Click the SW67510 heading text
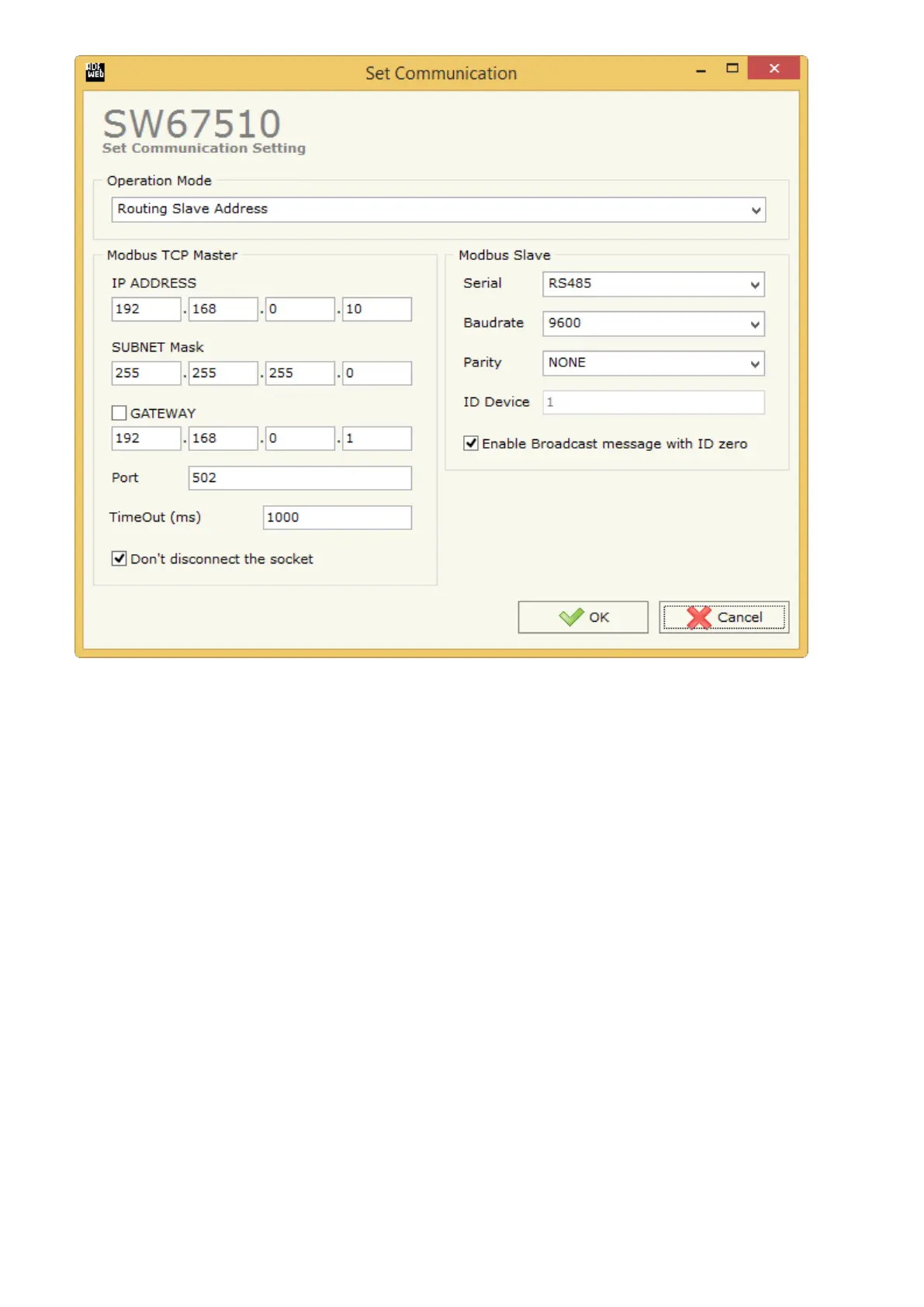 tap(192, 123)
